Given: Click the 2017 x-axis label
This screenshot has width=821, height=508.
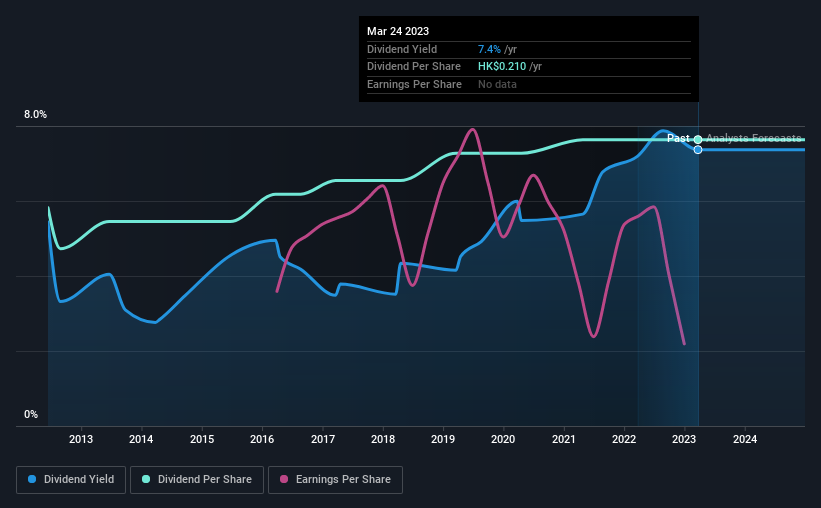Looking at the screenshot, I should (323, 439).
